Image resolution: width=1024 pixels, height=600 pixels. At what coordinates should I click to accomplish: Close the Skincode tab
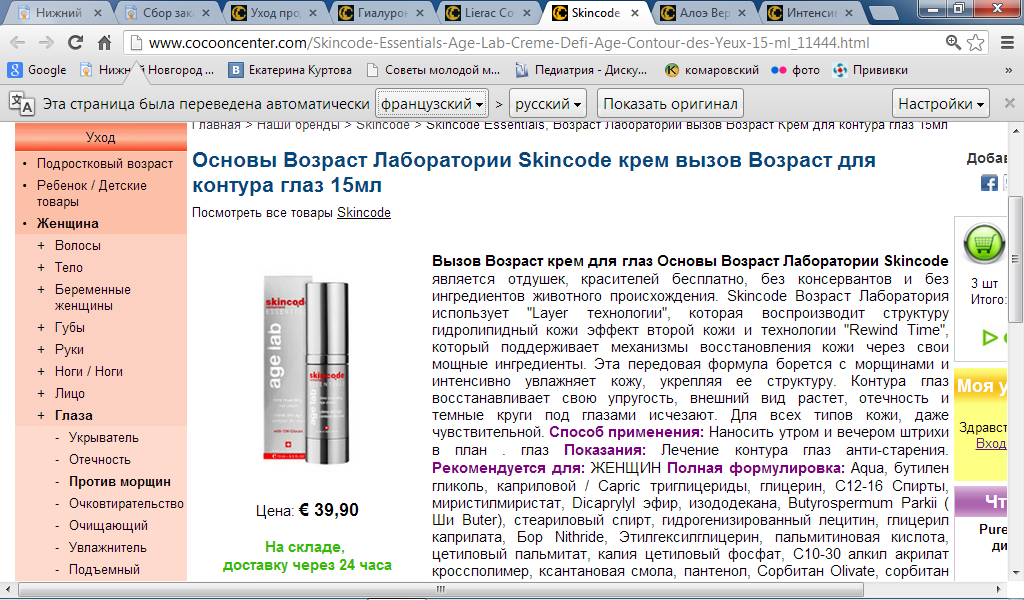tap(635, 12)
